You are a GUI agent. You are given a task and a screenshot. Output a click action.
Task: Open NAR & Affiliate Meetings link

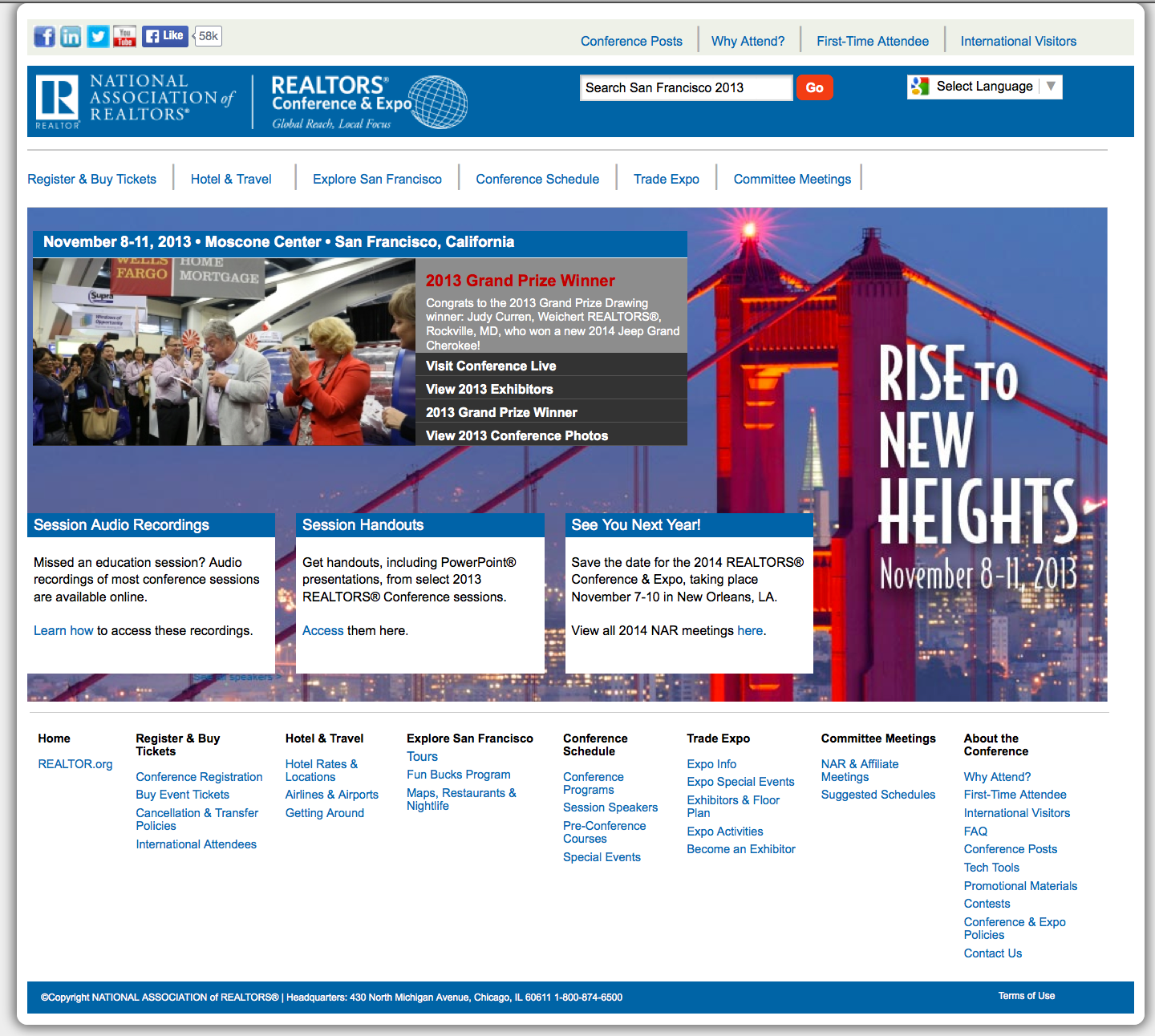(x=860, y=771)
